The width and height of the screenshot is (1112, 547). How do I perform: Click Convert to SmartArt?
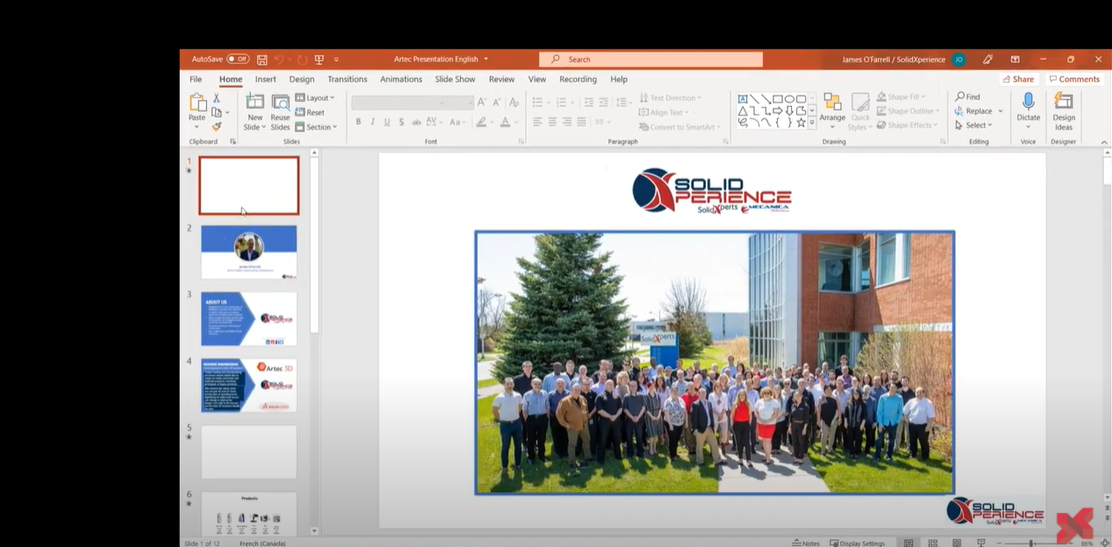pyautogui.click(x=679, y=127)
